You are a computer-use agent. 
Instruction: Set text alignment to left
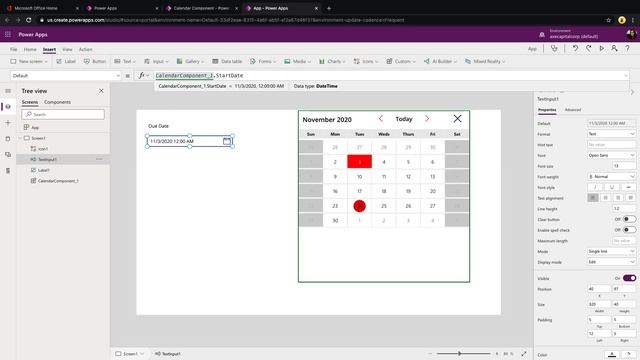point(593,198)
